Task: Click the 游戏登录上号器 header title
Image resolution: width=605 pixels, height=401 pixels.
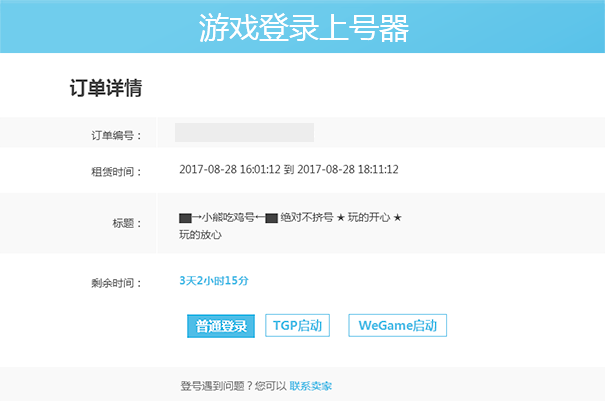Action: pyautogui.click(x=303, y=27)
